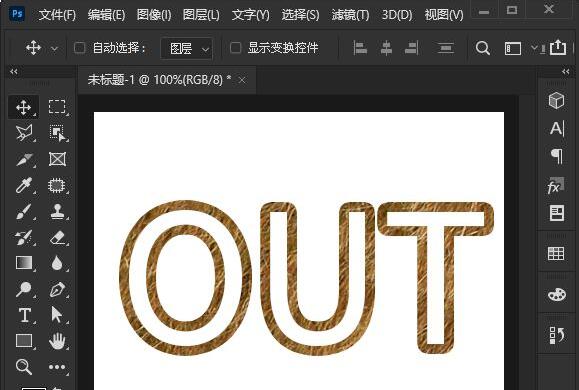Open the Swatches grid panel icon
The width and height of the screenshot is (579, 390).
556,254
